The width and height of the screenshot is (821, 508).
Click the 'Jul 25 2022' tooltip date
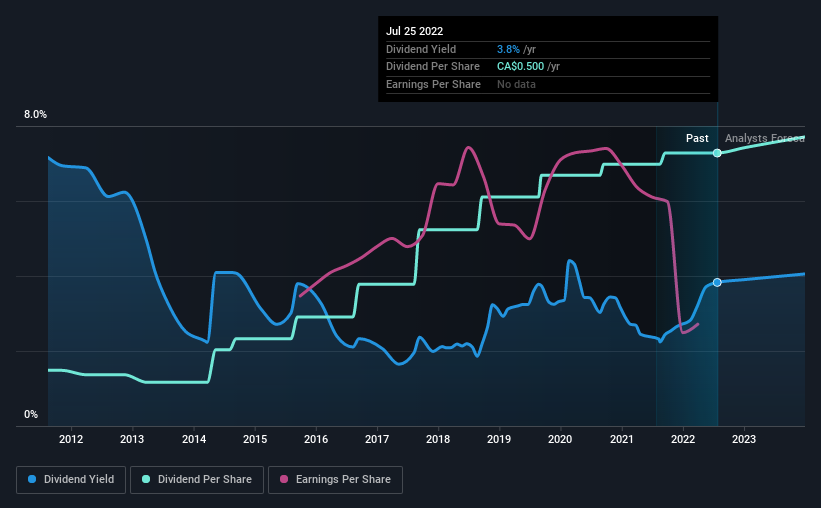[414, 31]
